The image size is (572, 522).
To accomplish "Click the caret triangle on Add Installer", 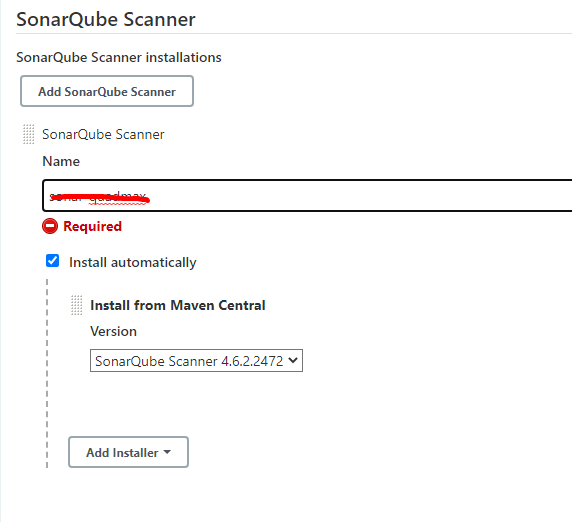I will (x=167, y=452).
